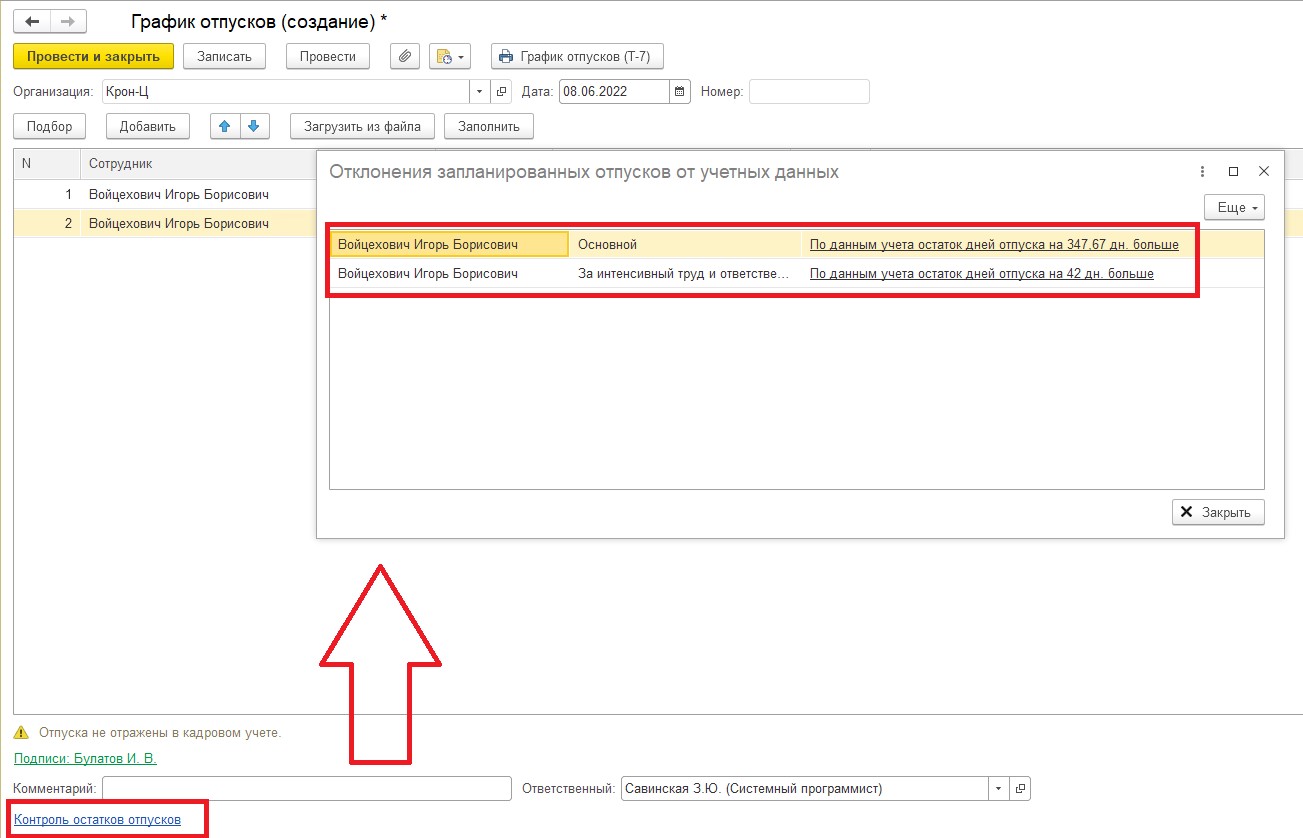Screen dimensions: 1303x838
Task: Click the Записать button
Action: pos(224,56)
